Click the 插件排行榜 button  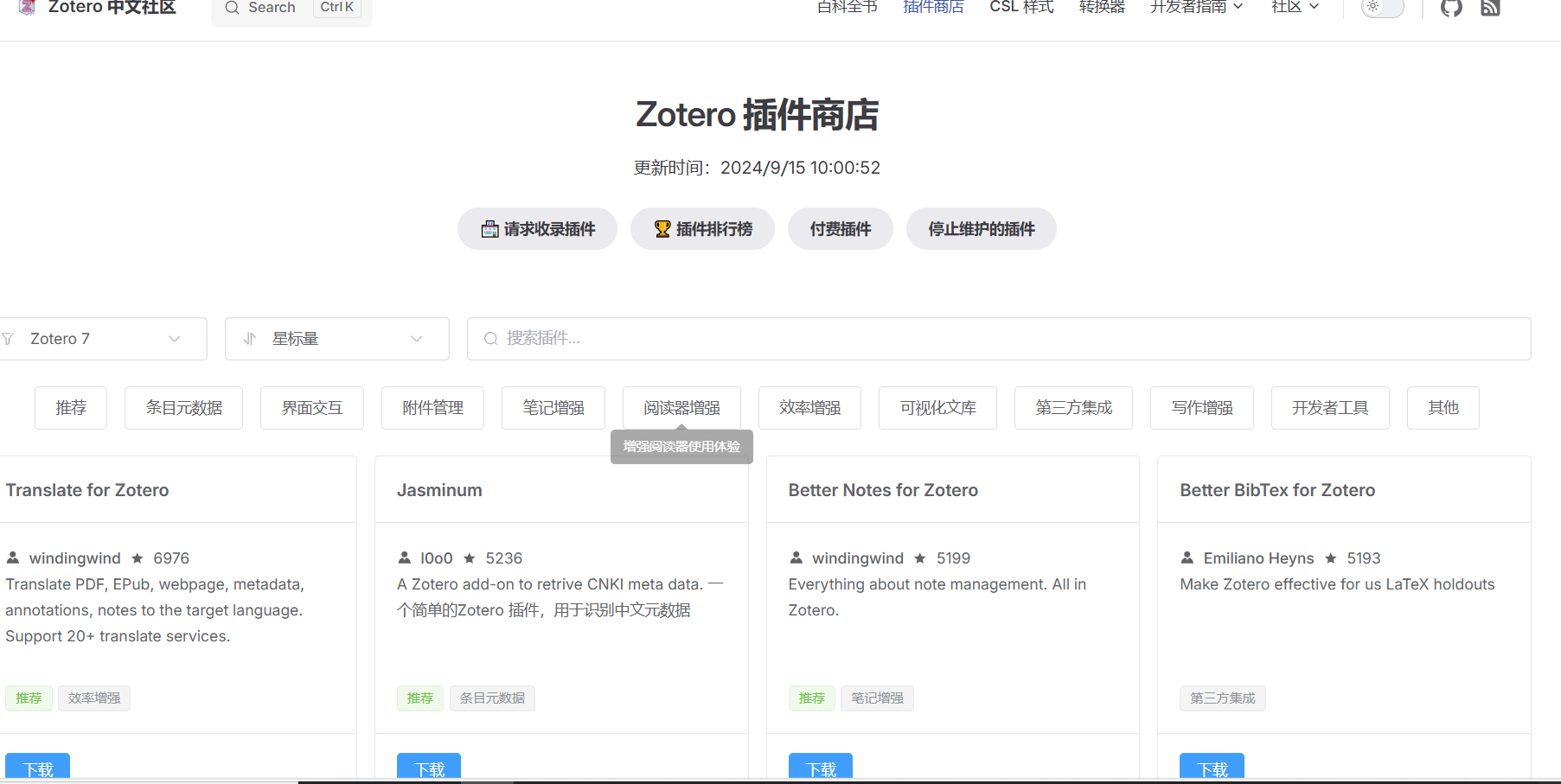[x=702, y=229]
